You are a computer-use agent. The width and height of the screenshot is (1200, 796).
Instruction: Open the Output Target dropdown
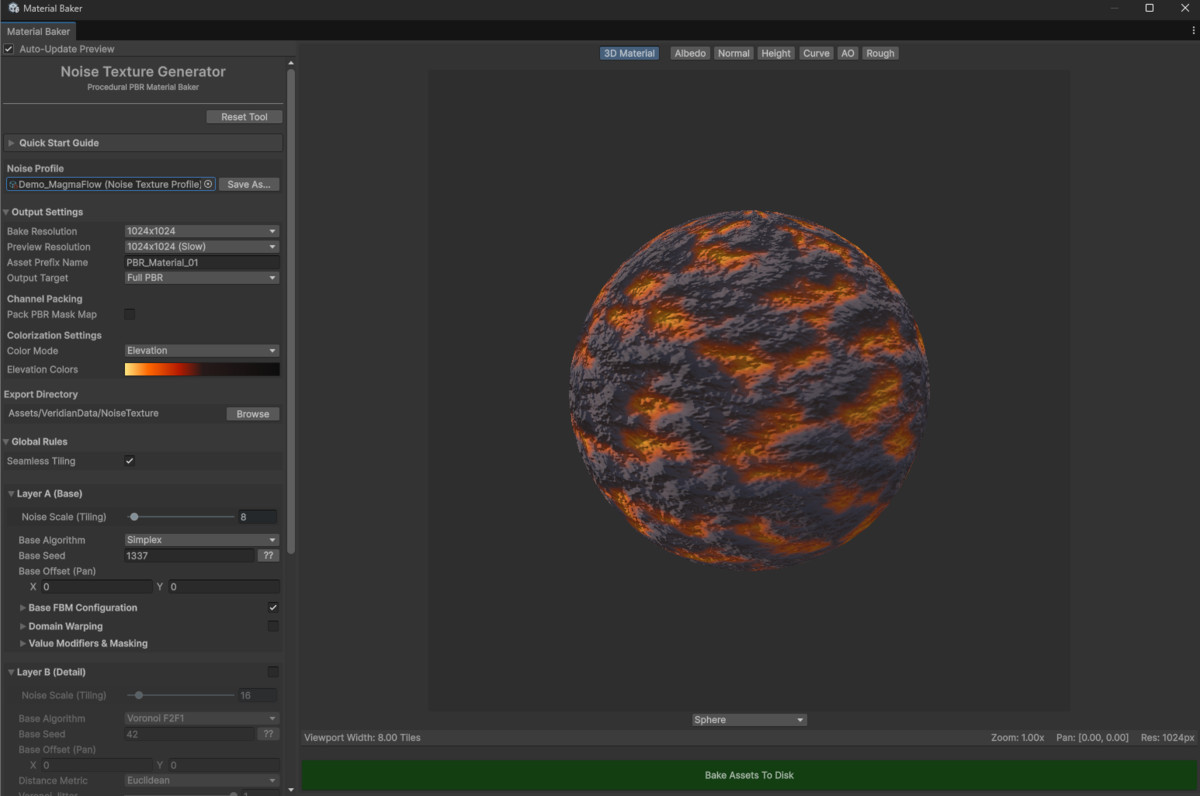tap(201, 278)
